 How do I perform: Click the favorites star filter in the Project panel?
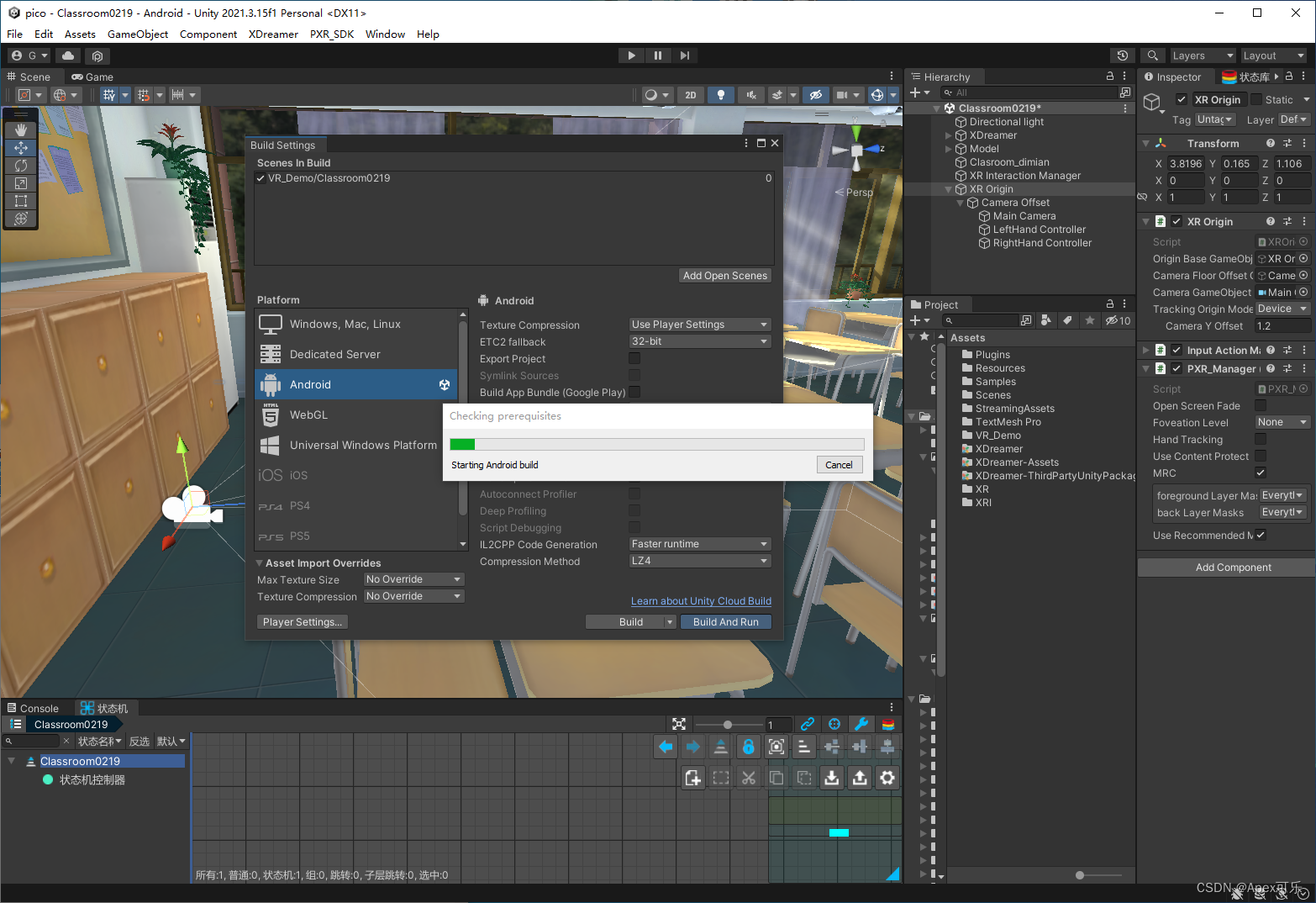[x=1090, y=320]
